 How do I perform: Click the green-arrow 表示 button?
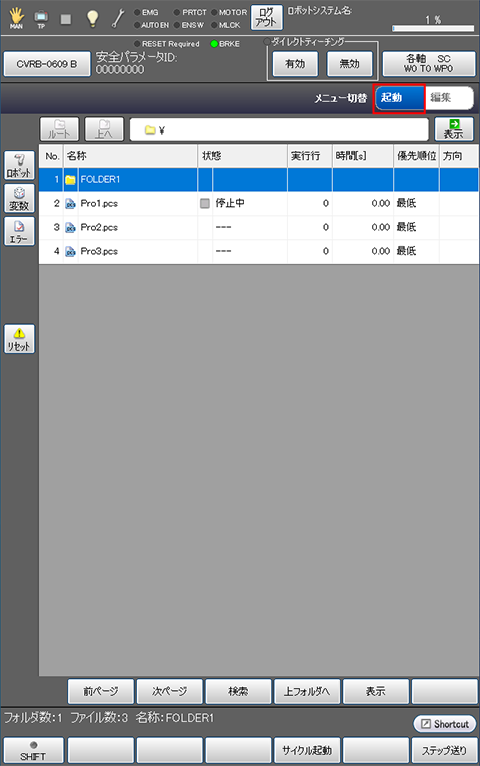pos(454,129)
